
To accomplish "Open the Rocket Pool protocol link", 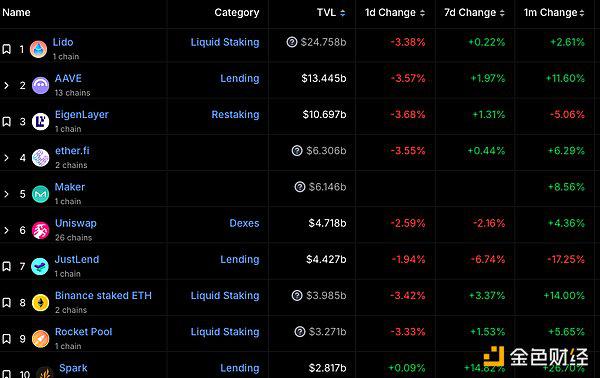I will tap(83, 332).
